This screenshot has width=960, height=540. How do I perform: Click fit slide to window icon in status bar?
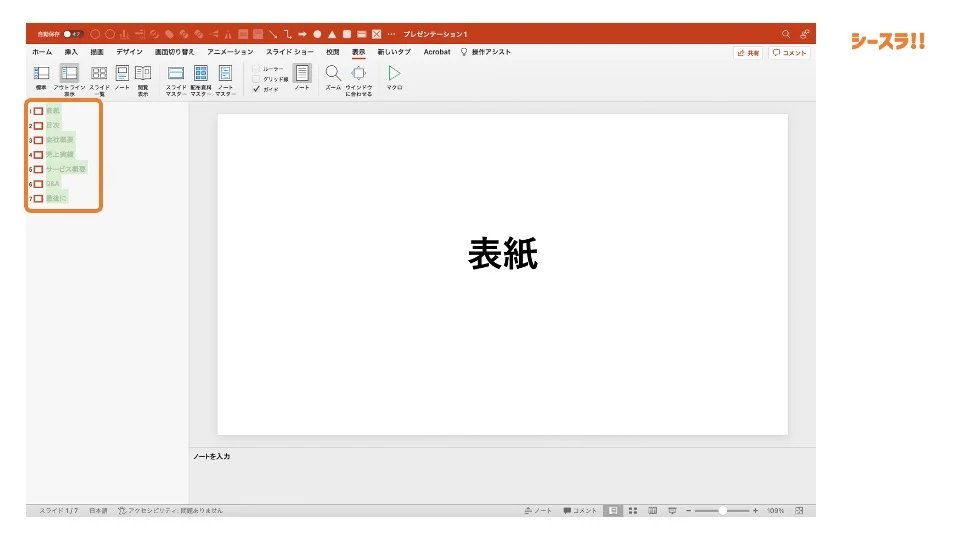pyautogui.click(x=799, y=511)
